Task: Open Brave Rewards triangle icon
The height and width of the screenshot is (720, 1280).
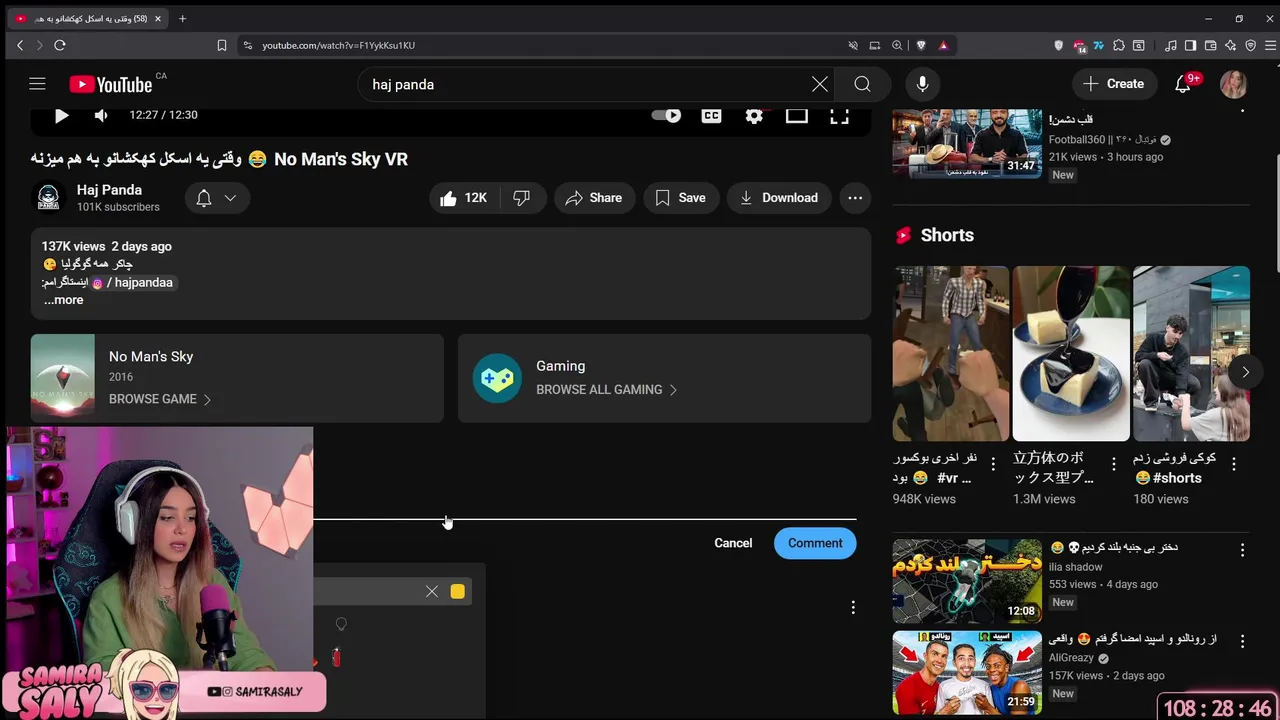Action: pos(942,45)
